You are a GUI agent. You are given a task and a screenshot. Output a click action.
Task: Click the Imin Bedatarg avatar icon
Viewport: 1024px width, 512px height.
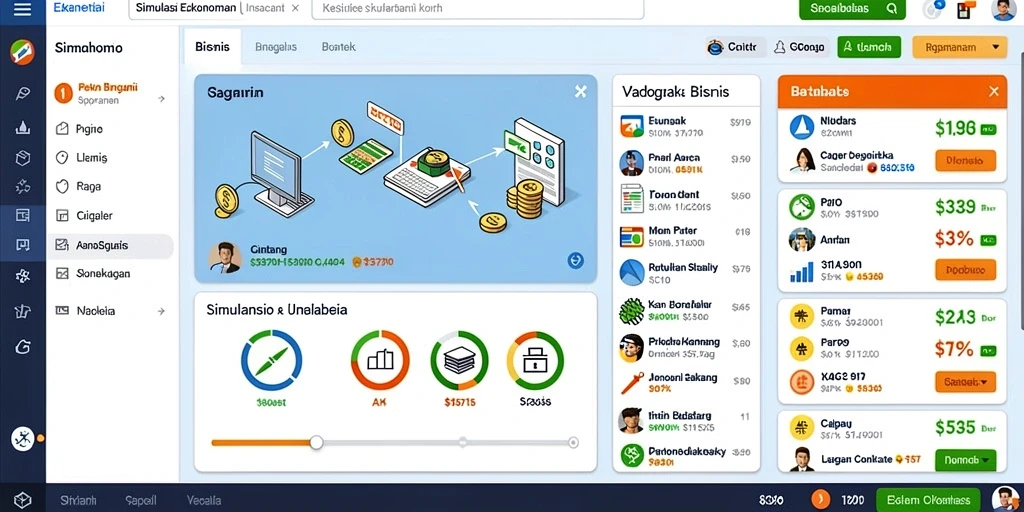632,421
